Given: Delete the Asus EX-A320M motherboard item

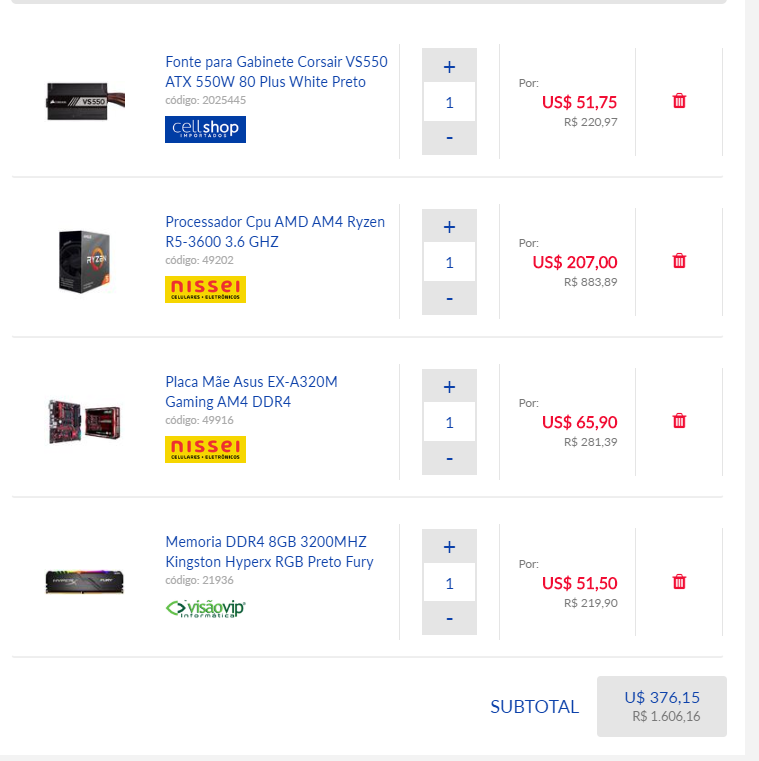Looking at the screenshot, I should tap(679, 421).
